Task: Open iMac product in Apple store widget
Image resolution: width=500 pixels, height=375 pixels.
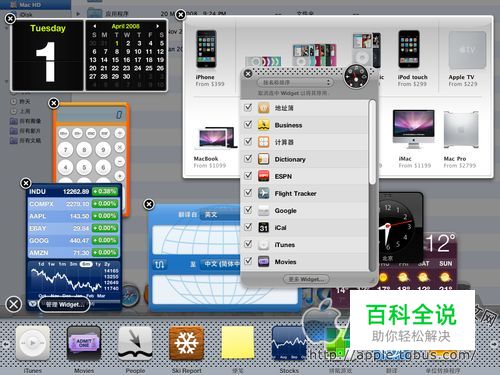Action: point(414,139)
